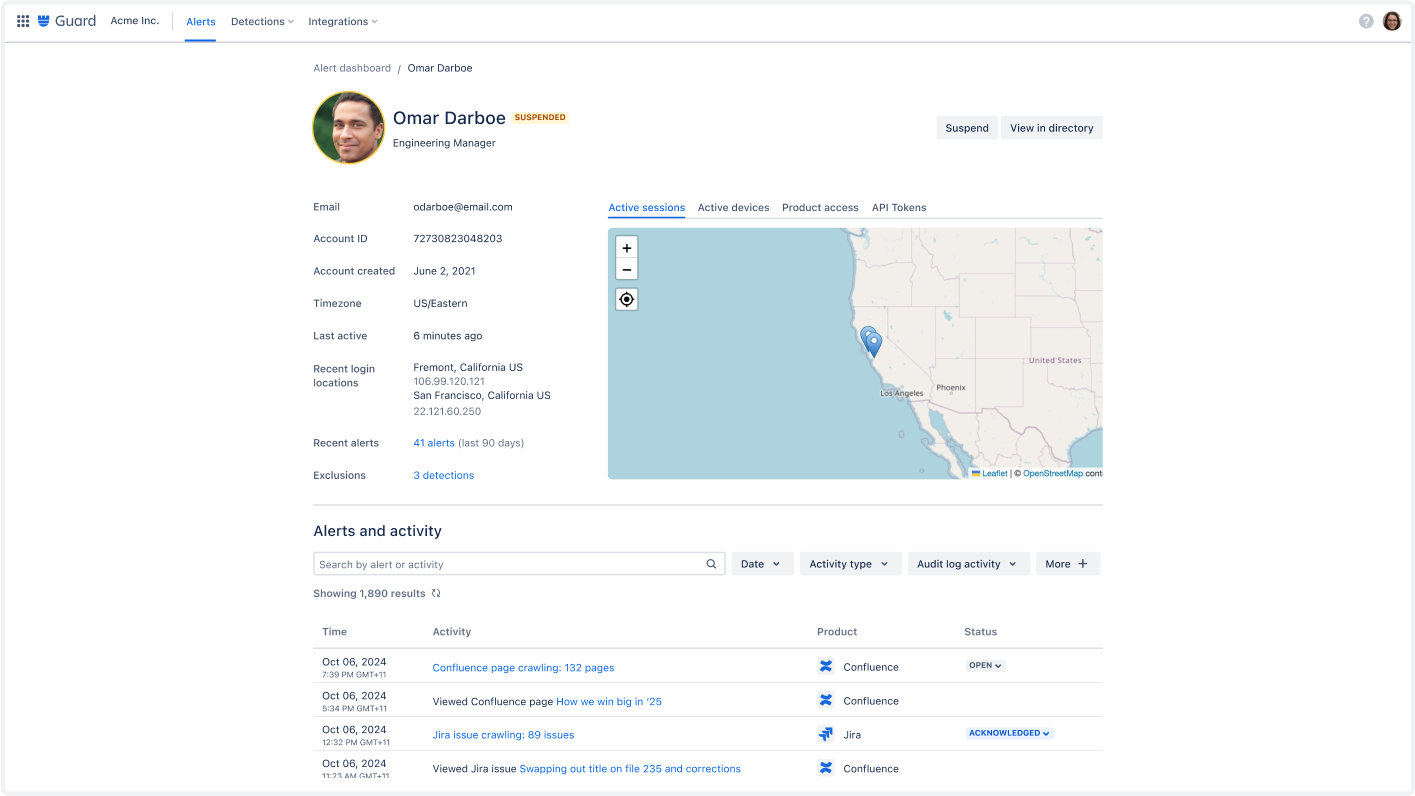Click the Guard logo
The image size is (1415, 796).
coord(67,20)
